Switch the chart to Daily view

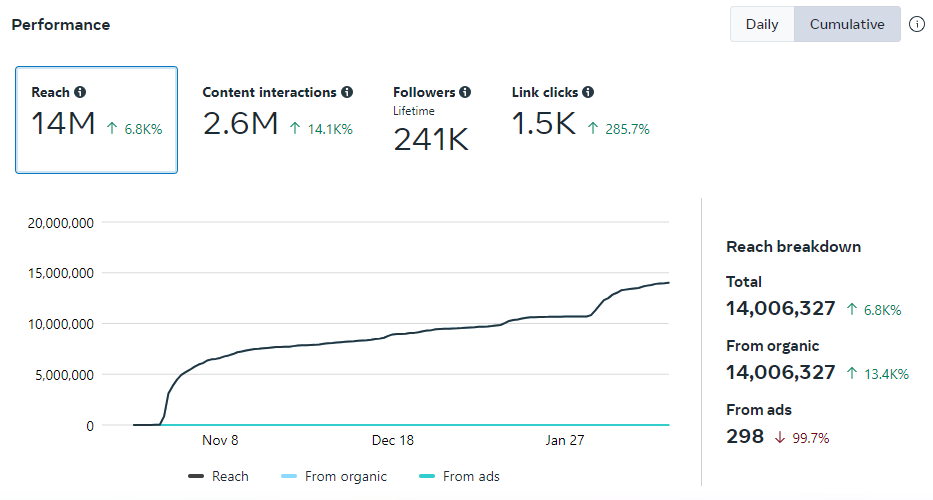click(x=762, y=24)
